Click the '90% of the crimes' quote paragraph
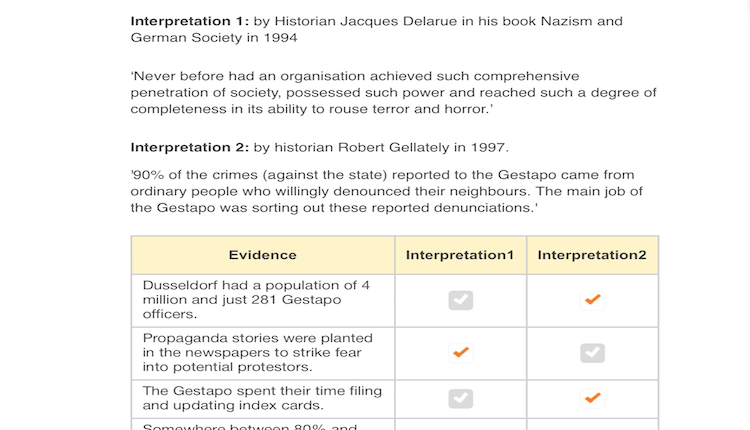This screenshot has width=750, height=430. (x=386, y=191)
